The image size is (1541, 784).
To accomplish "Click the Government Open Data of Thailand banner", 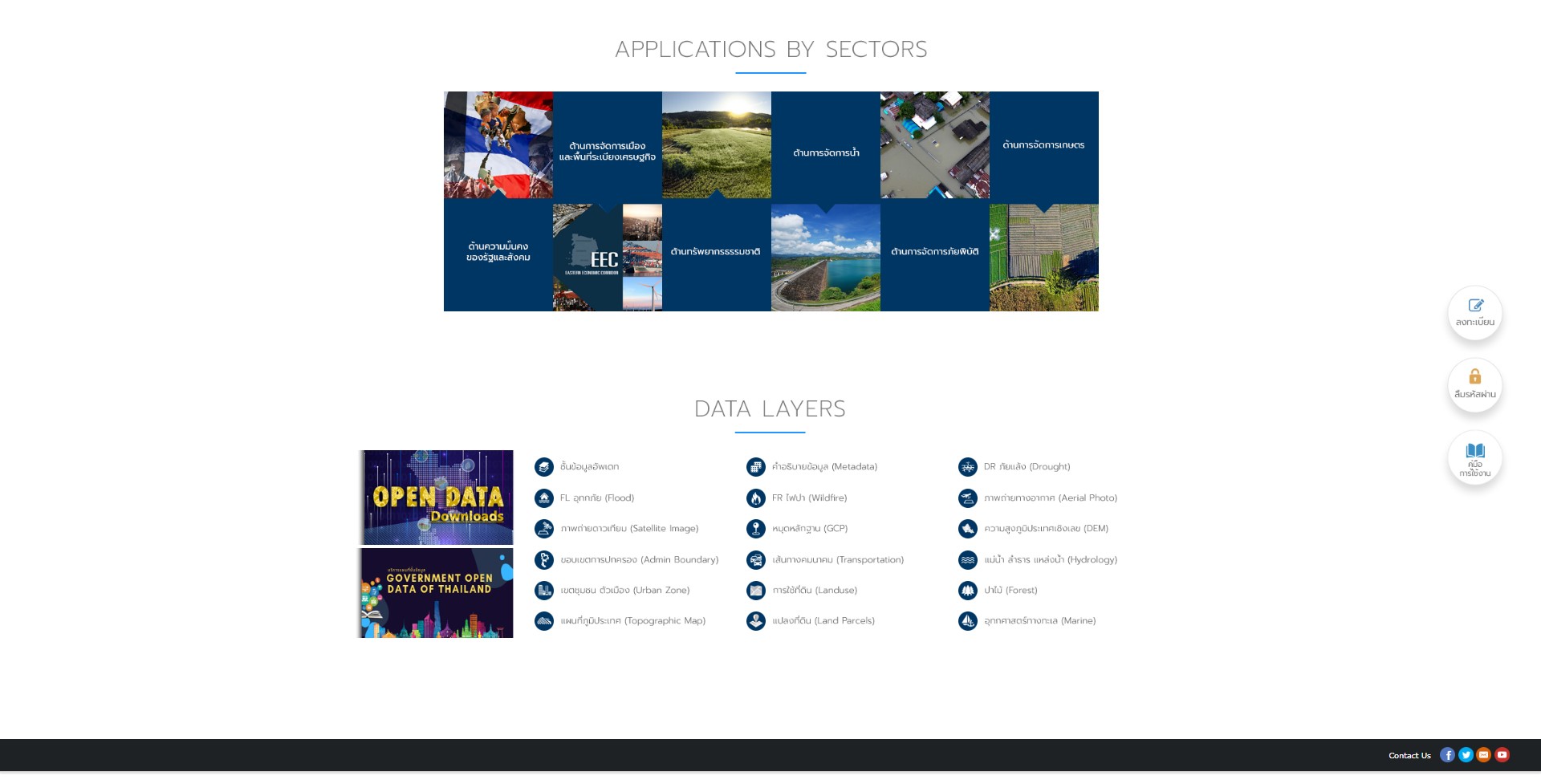I will [x=436, y=593].
